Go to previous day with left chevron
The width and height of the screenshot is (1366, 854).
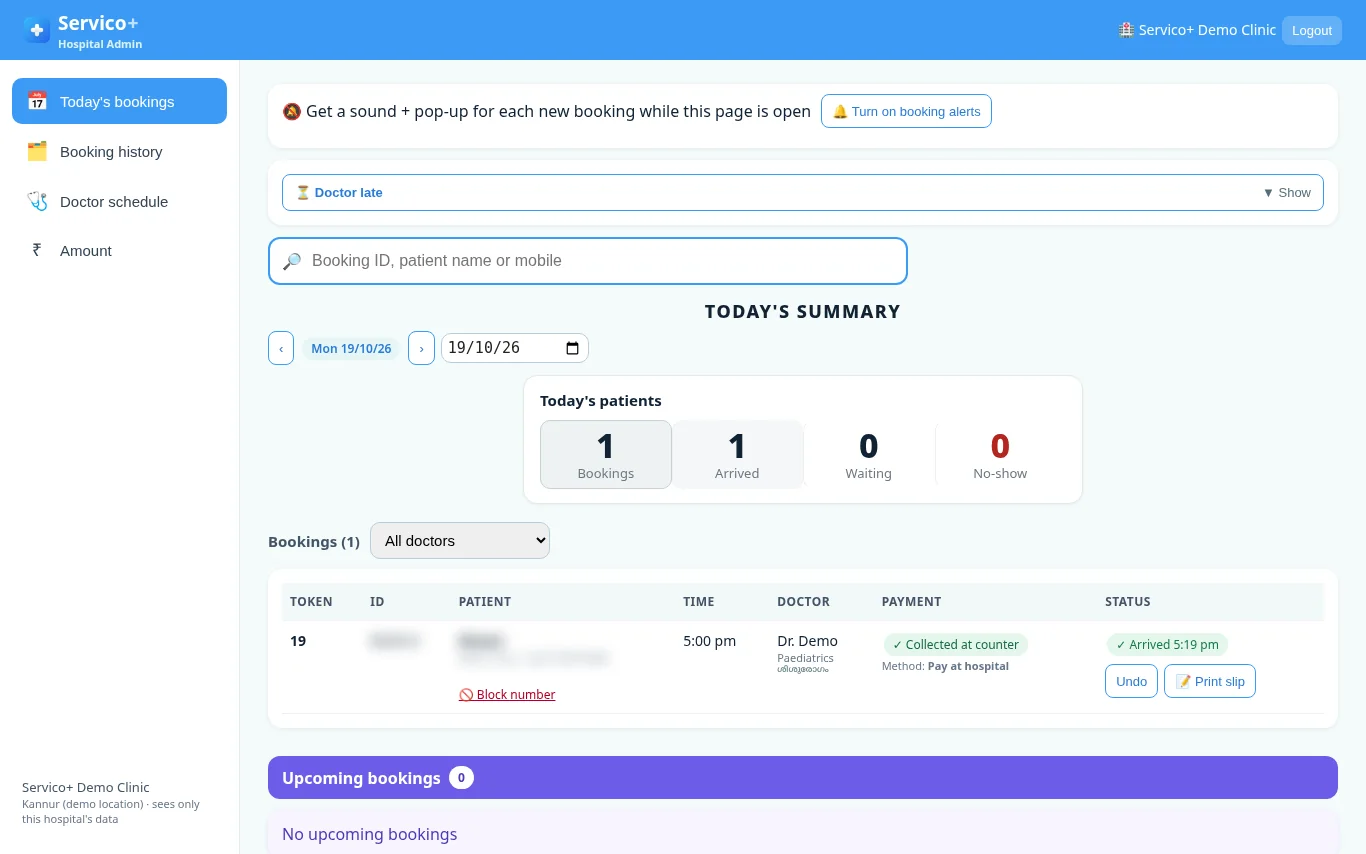(281, 348)
